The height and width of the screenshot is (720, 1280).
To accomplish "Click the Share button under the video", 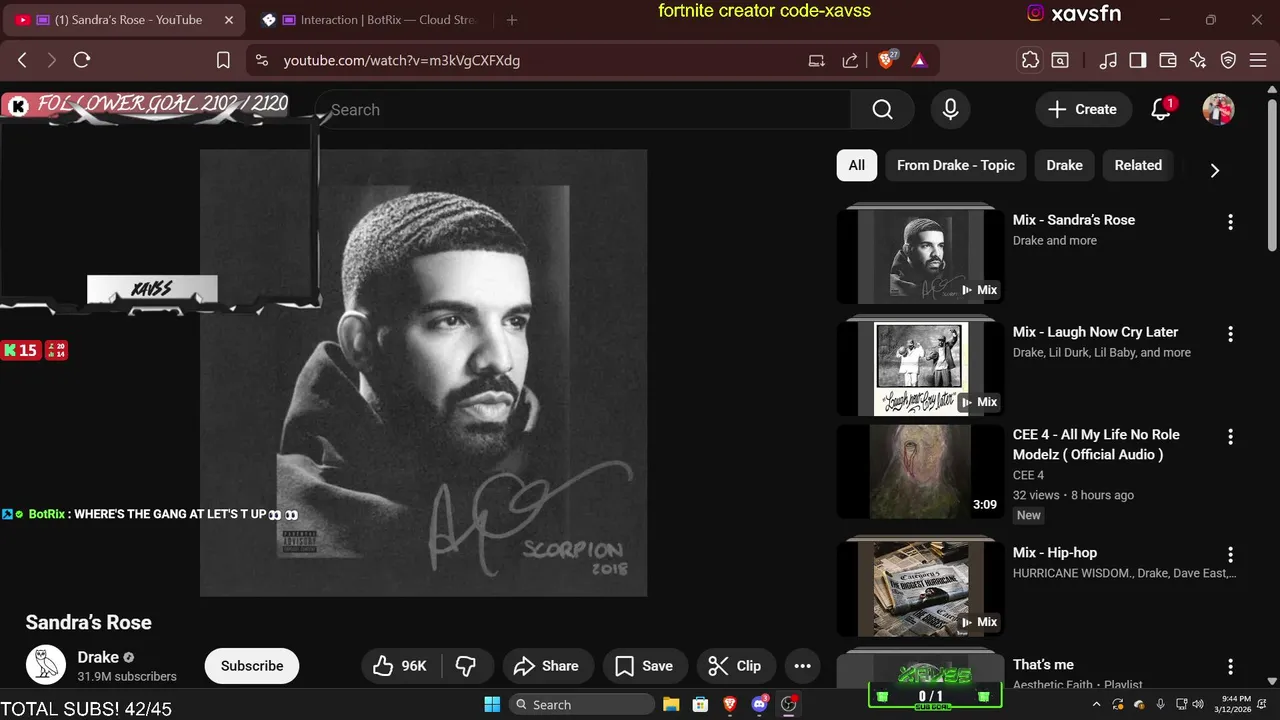I will coord(546,666).
